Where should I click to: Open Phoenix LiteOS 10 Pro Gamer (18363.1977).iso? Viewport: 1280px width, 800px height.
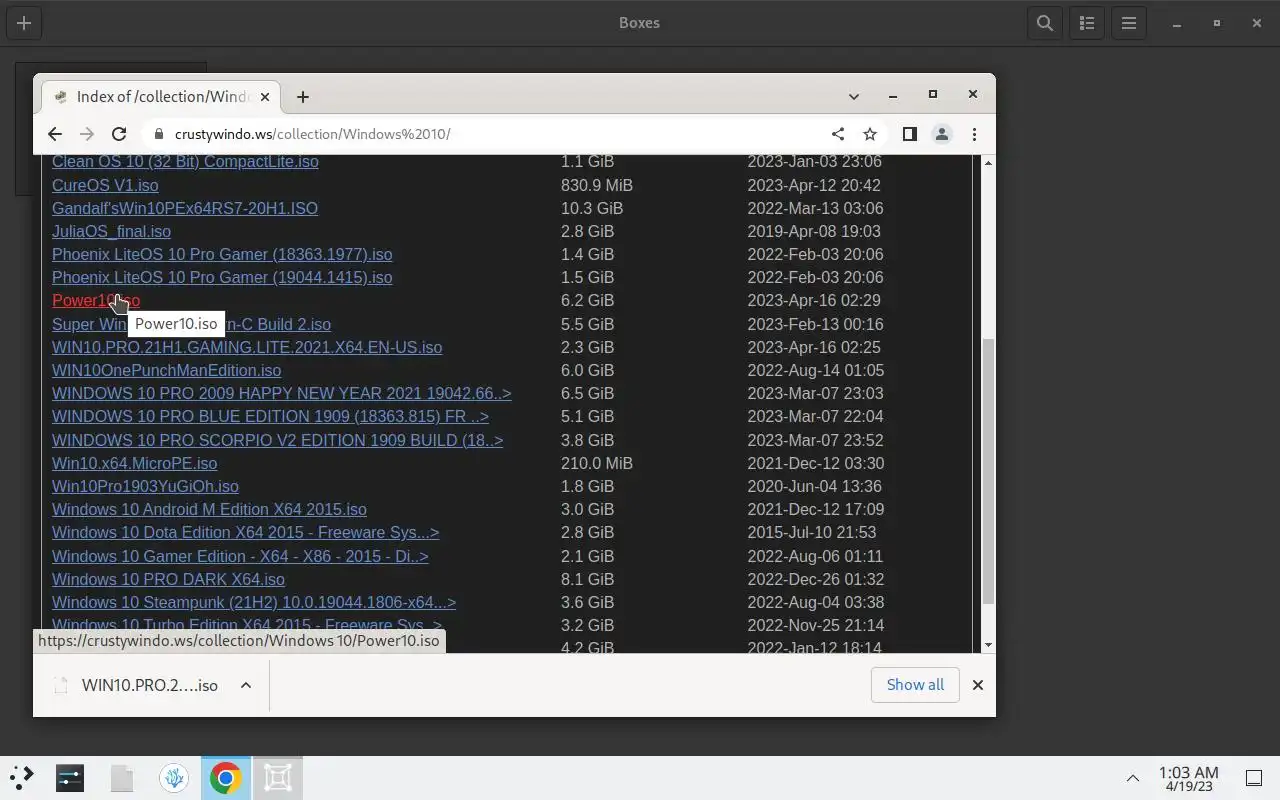(x=222, y=254)
